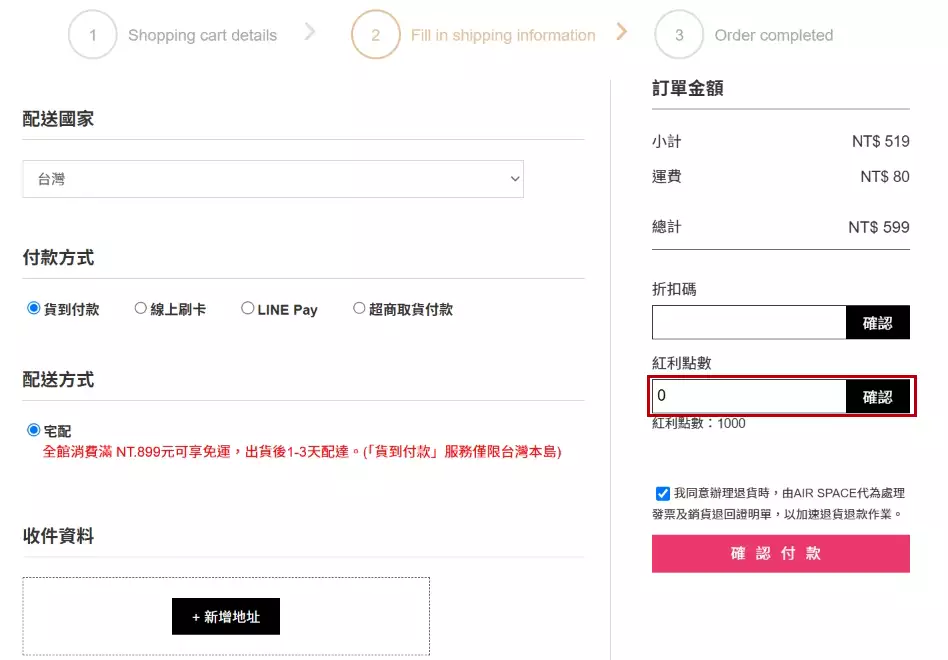The width and height of the screenshot is (948, 660).
Task: Click the step 3 circle icon
Action: tap(679, 35)
